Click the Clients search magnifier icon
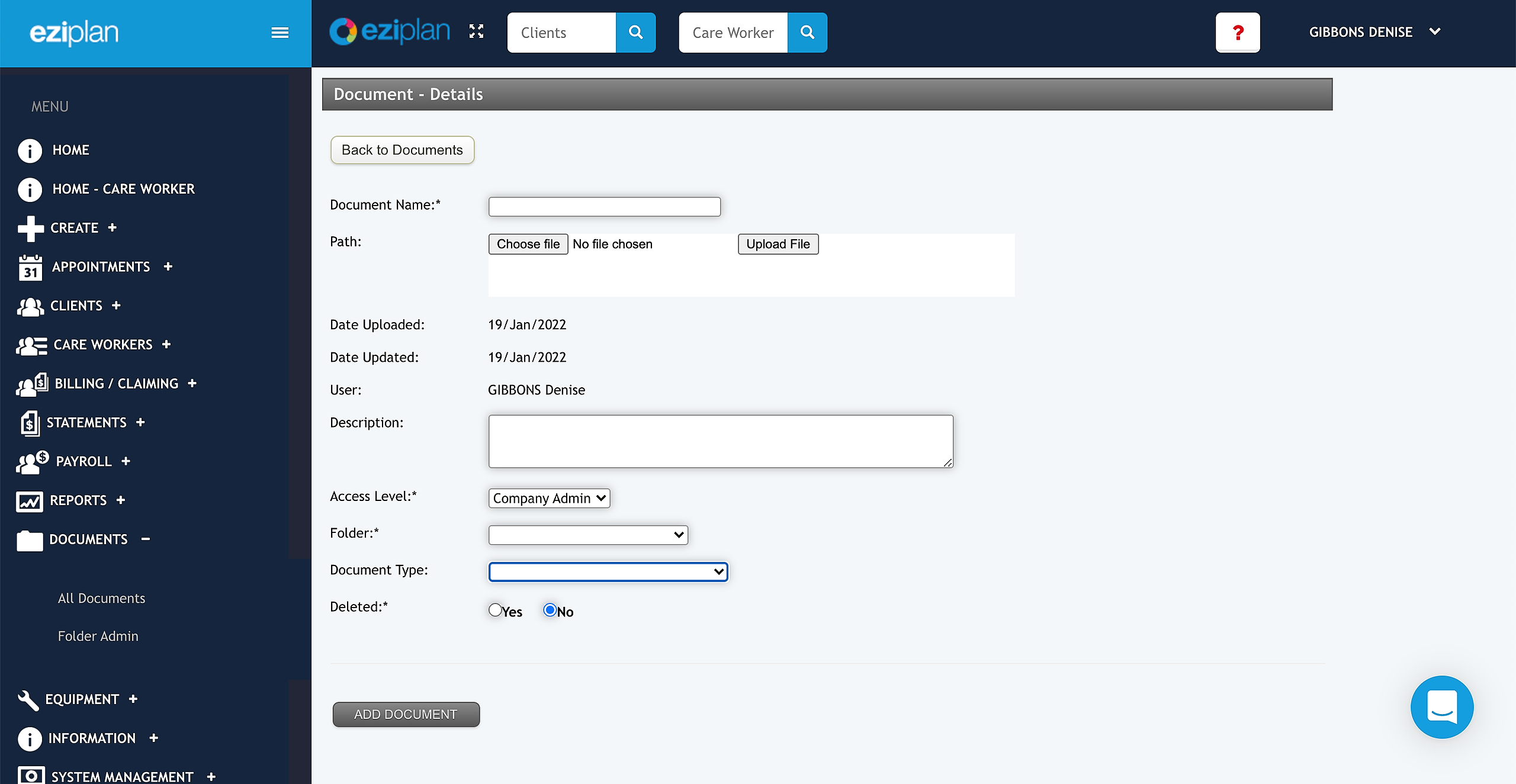Image resolution: width=1516 pixels, height=784 pixels. click(x=635, y=33)
